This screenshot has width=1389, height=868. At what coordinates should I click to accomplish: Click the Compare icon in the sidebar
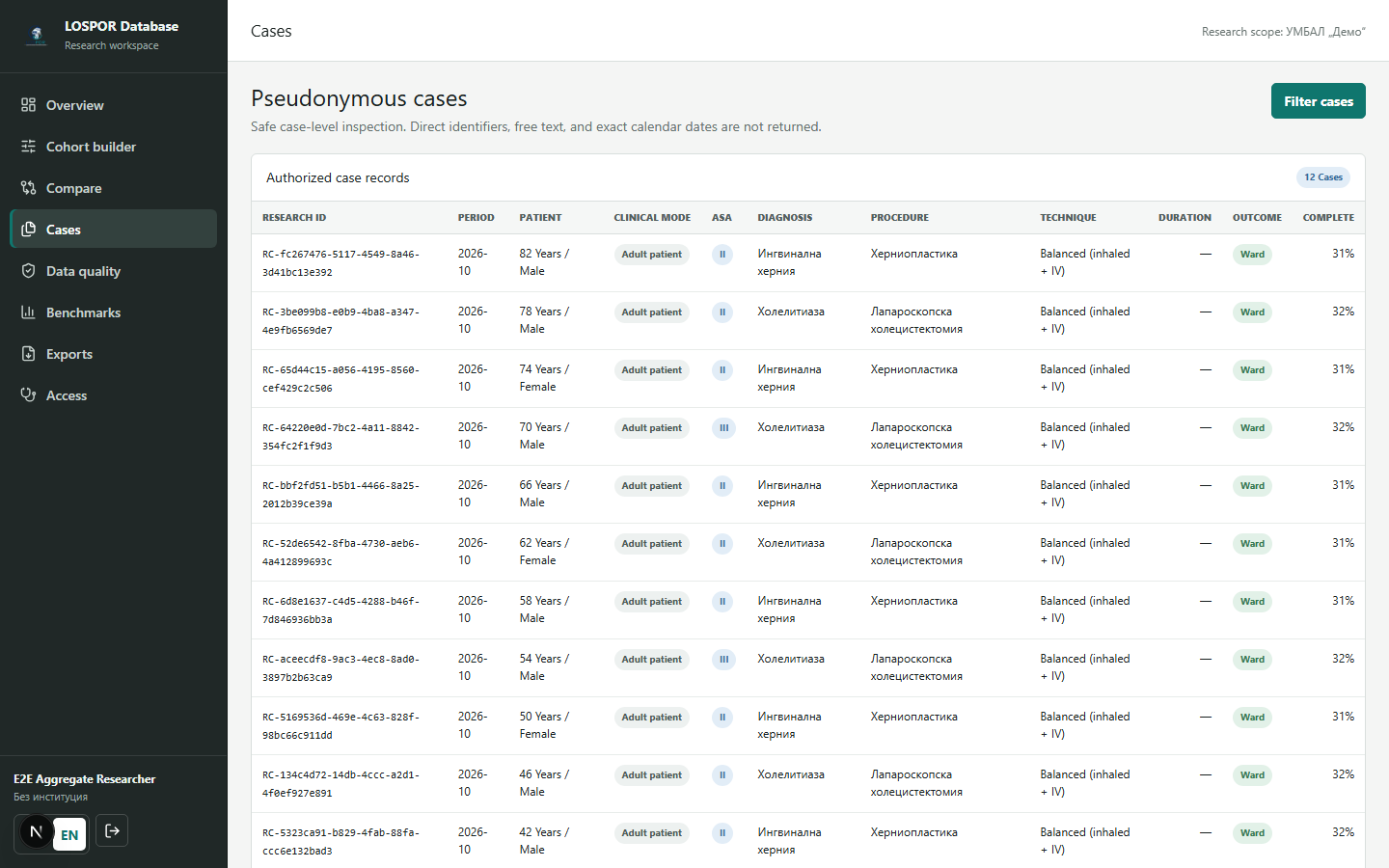pos(29,188)
